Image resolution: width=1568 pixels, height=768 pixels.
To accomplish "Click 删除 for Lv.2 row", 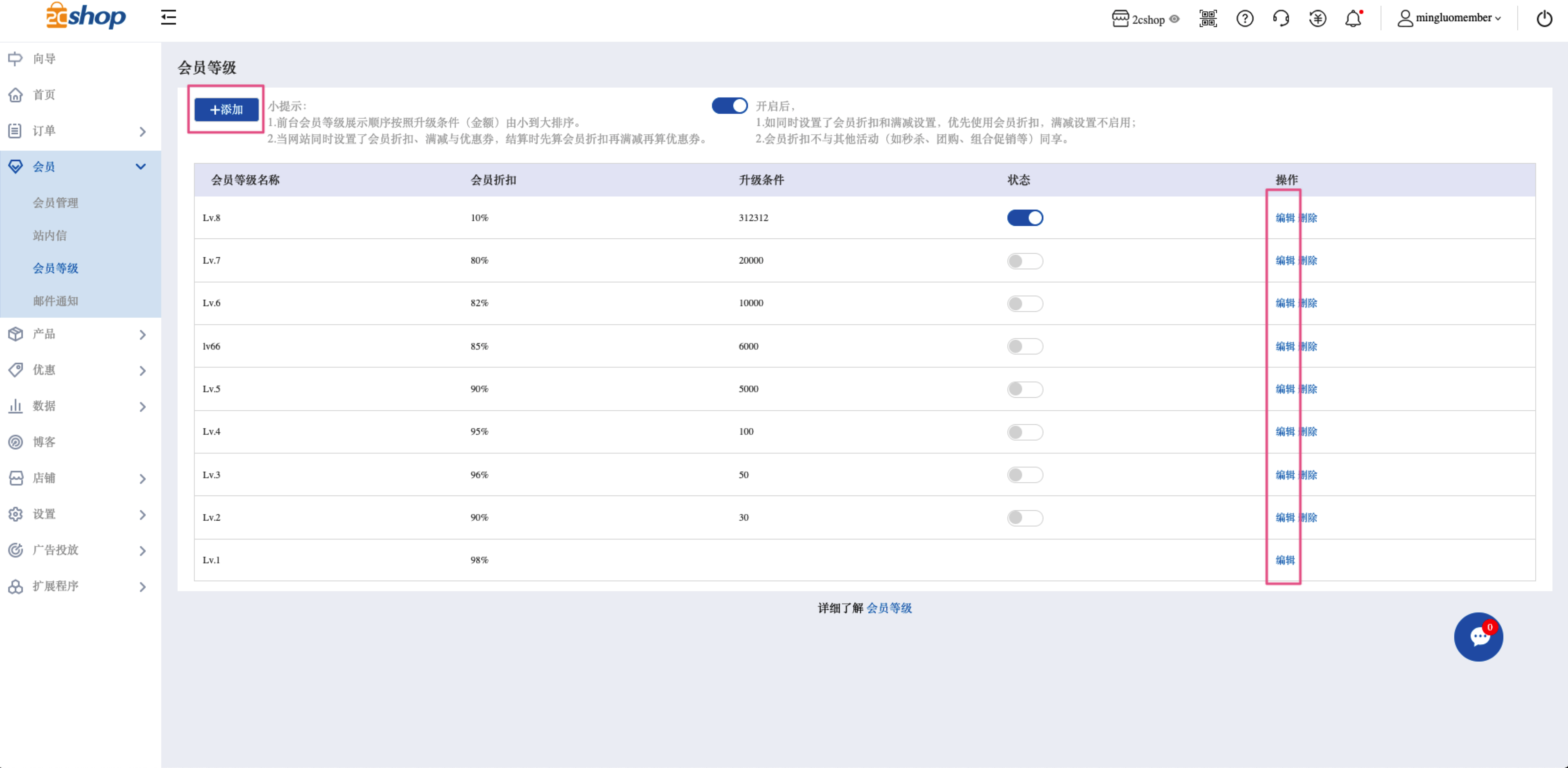I will [x=1307, y=518].
